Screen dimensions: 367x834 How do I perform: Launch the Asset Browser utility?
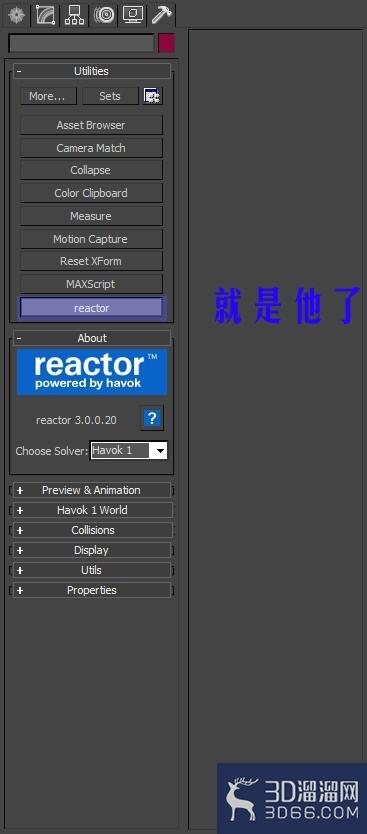[91, 126]
